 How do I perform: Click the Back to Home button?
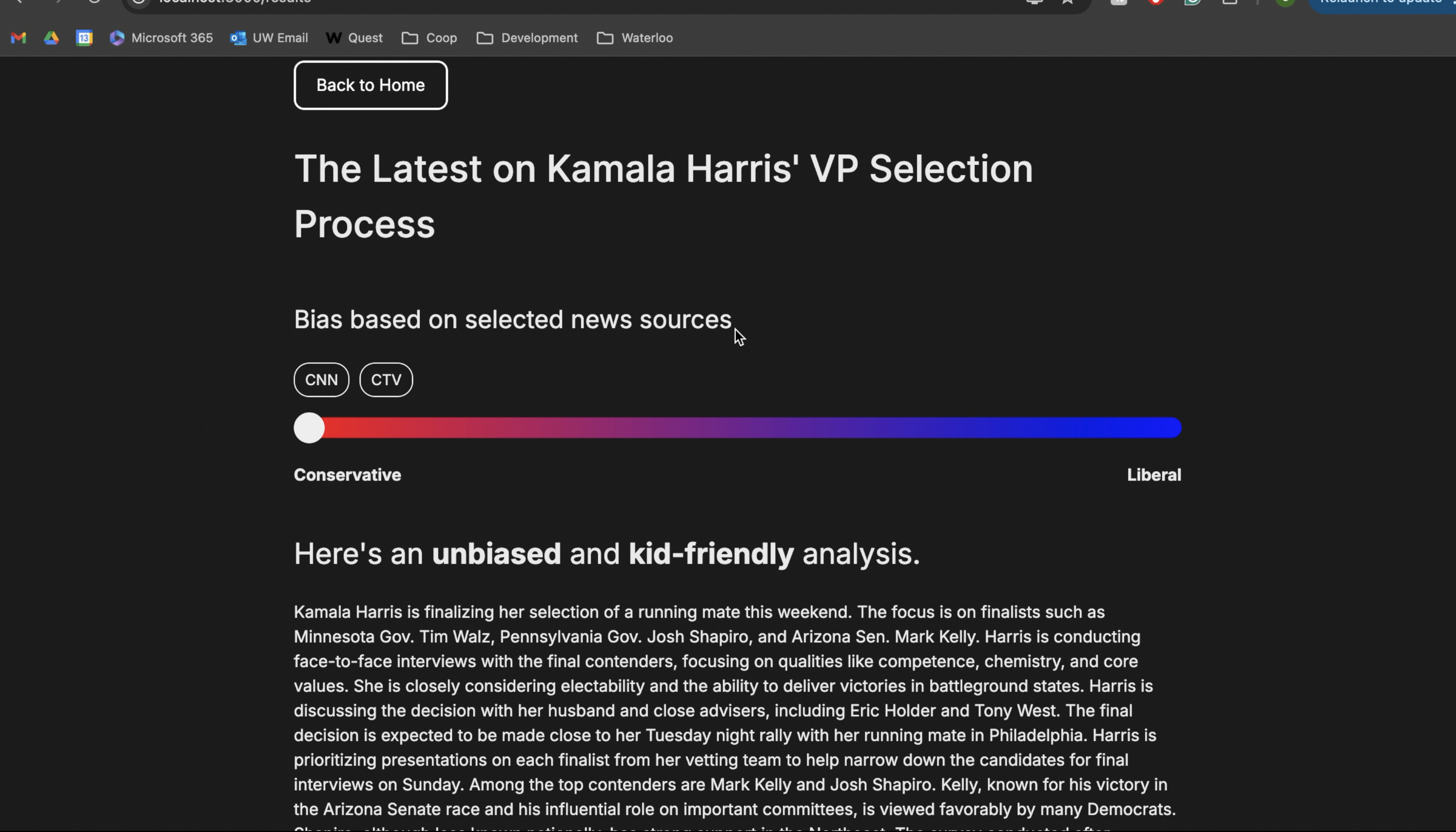(370, 85)
